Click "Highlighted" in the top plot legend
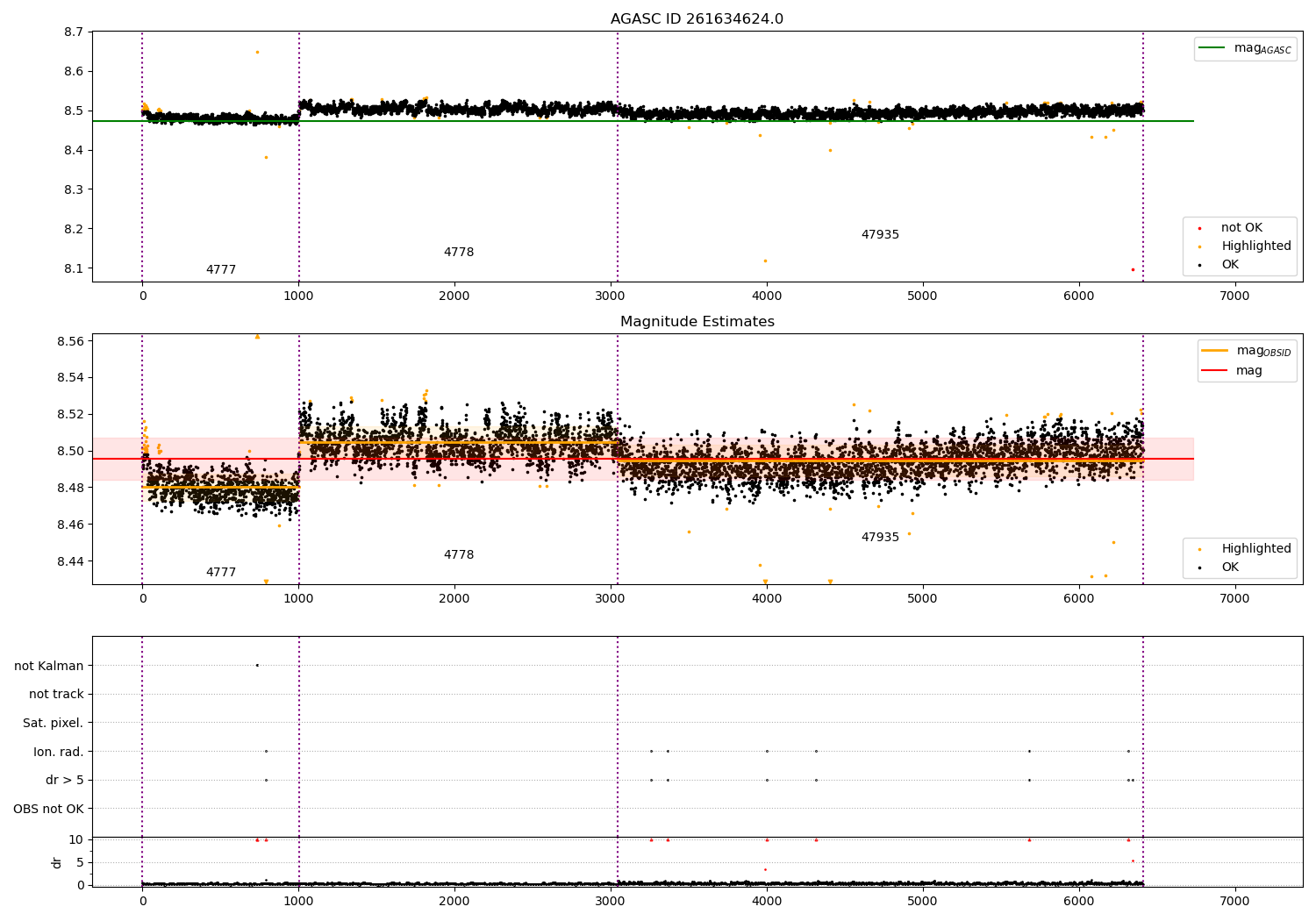This screenshot has height=921, width=1316. pyautogui.click(x=1256, y=246)
